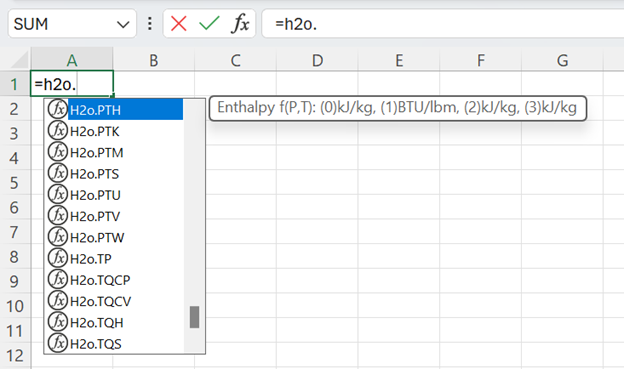The height and width of the screenshot is (369, 624).
Task: Click cell A1 containing =h2o.
Action: click(x=72, y=84)
